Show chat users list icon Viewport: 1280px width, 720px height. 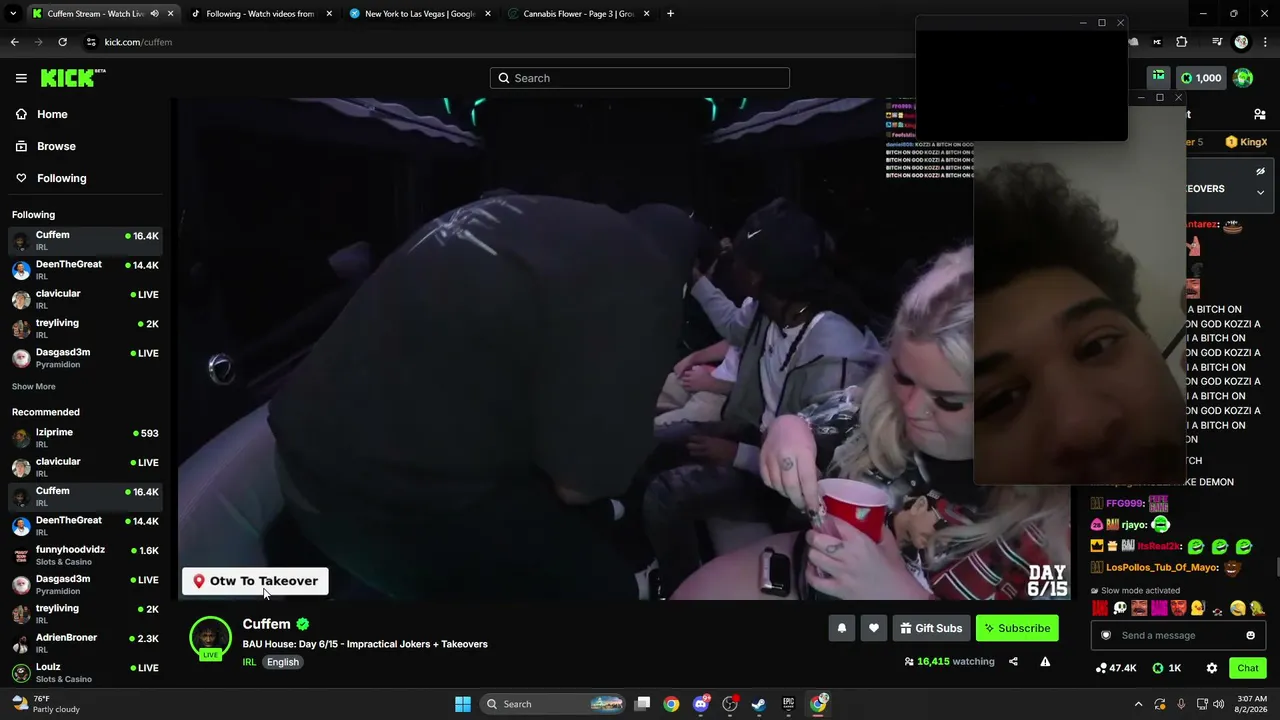coord(1260,114)
